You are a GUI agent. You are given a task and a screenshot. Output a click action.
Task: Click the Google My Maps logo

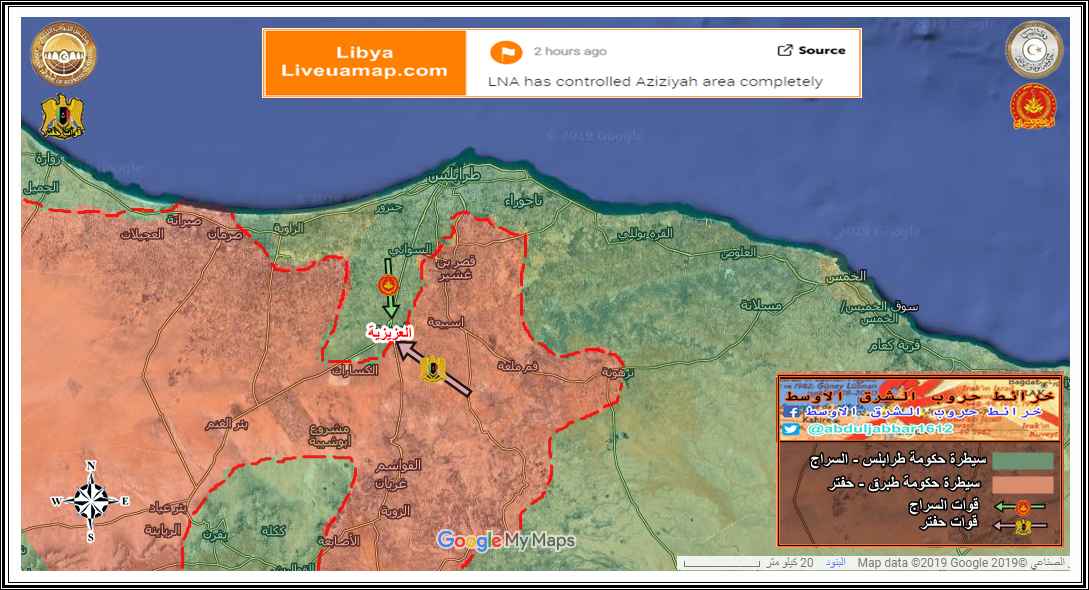pos(506,540)
